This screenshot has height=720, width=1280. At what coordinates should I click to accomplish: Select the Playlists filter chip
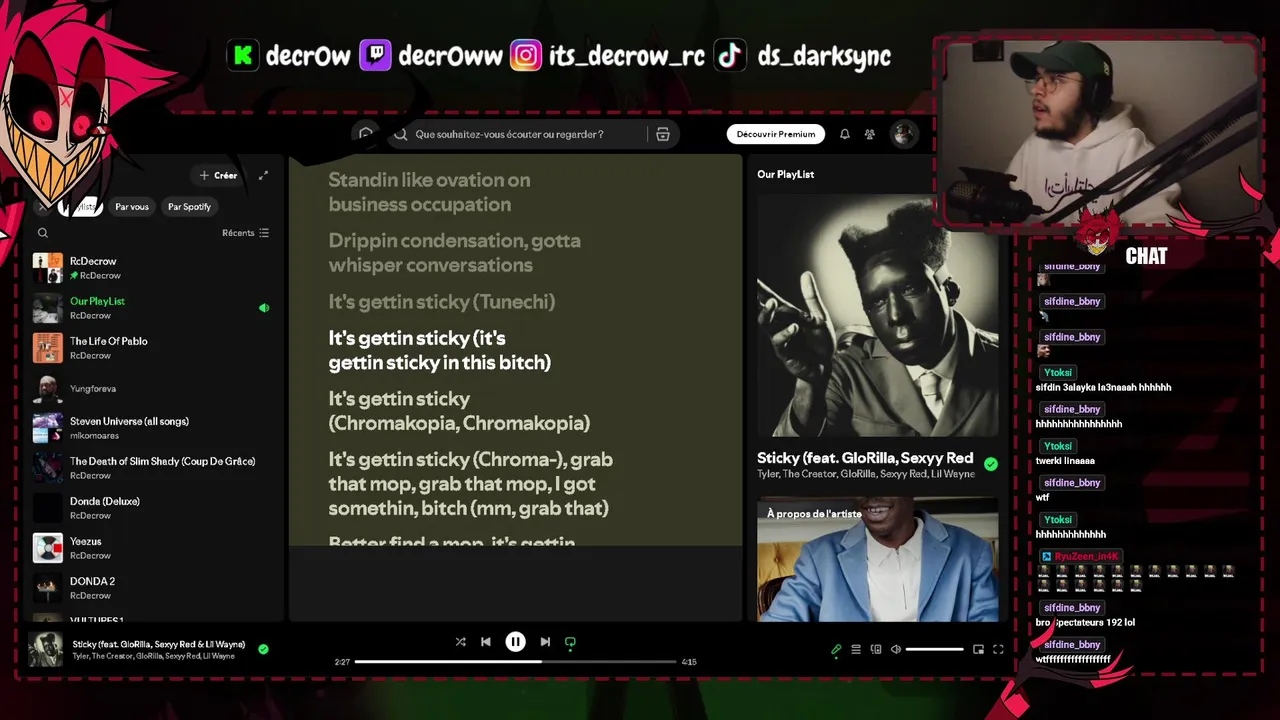82,207
